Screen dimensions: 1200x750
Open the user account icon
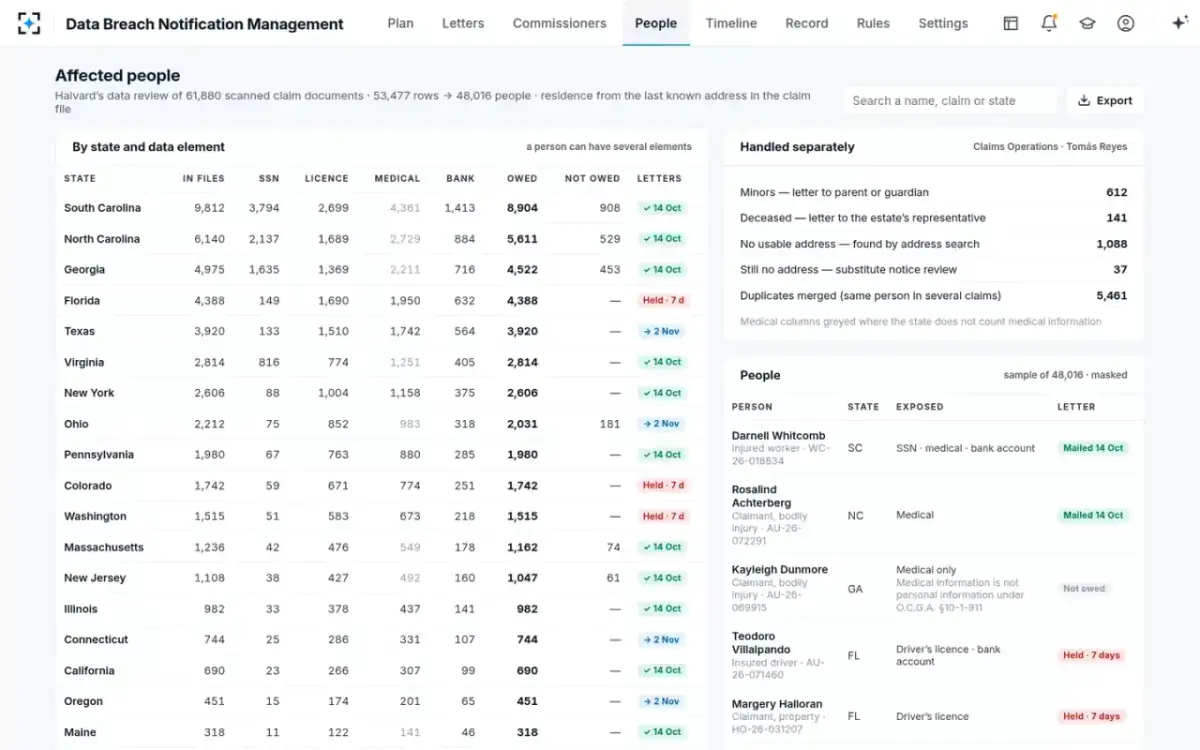[x=1126, y=23]
